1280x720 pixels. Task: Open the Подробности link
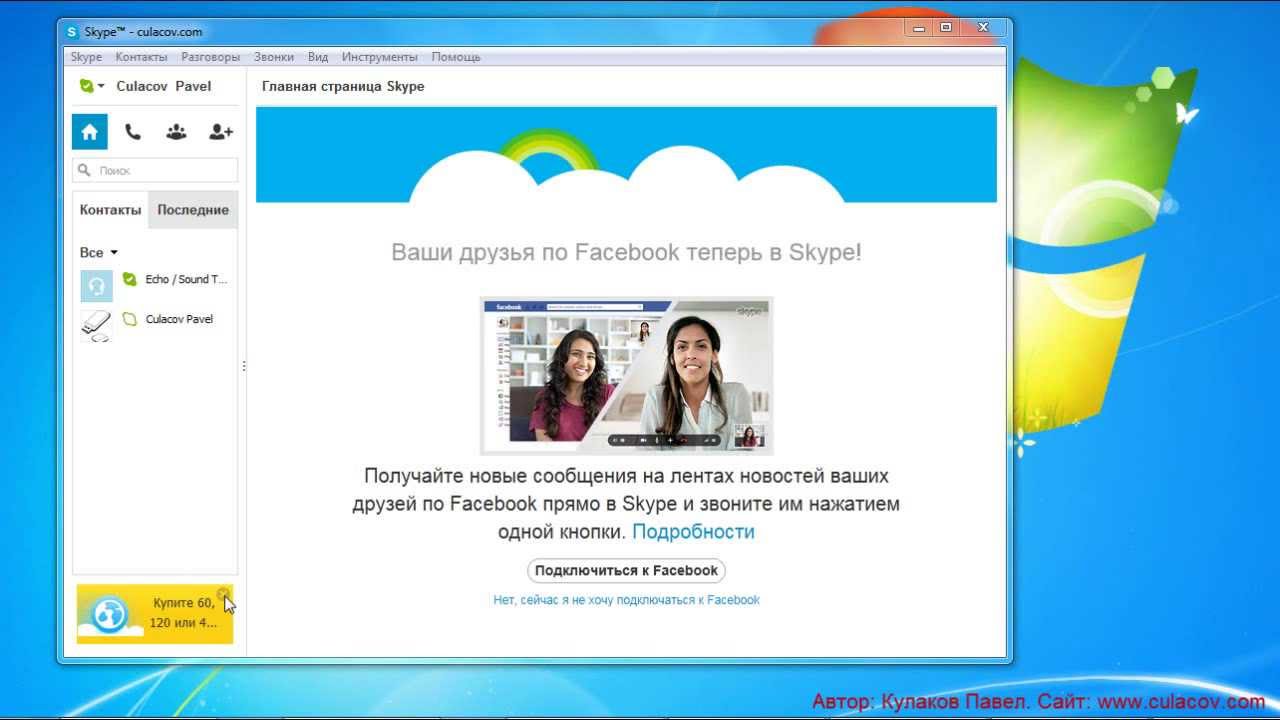pyautogui.click(x=693, y=532)
